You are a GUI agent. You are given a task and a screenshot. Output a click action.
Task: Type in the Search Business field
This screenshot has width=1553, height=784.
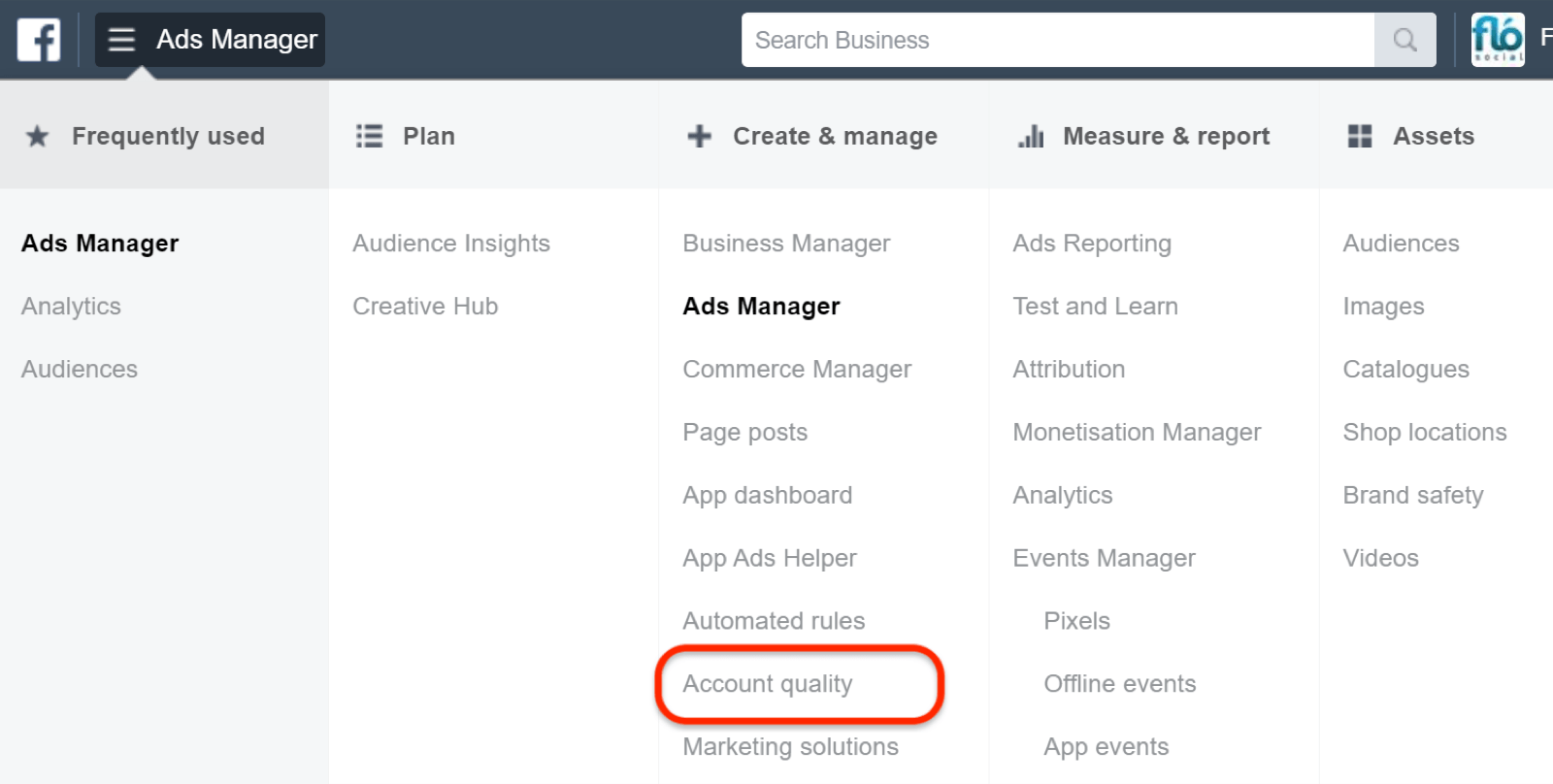1058,40
